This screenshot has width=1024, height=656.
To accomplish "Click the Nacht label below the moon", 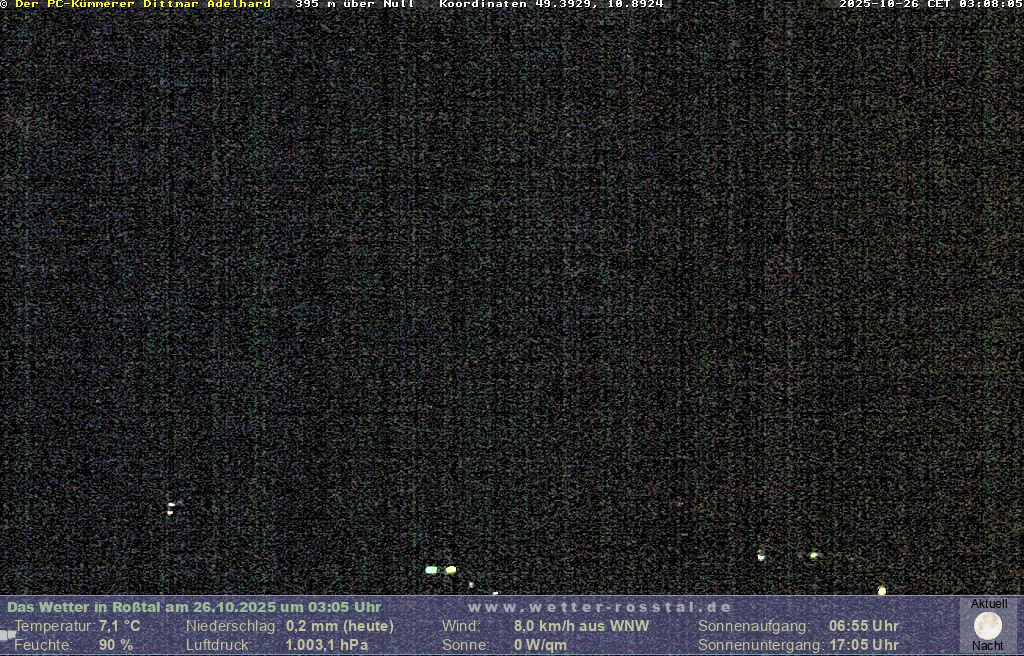I will click(x=988, y=646).
